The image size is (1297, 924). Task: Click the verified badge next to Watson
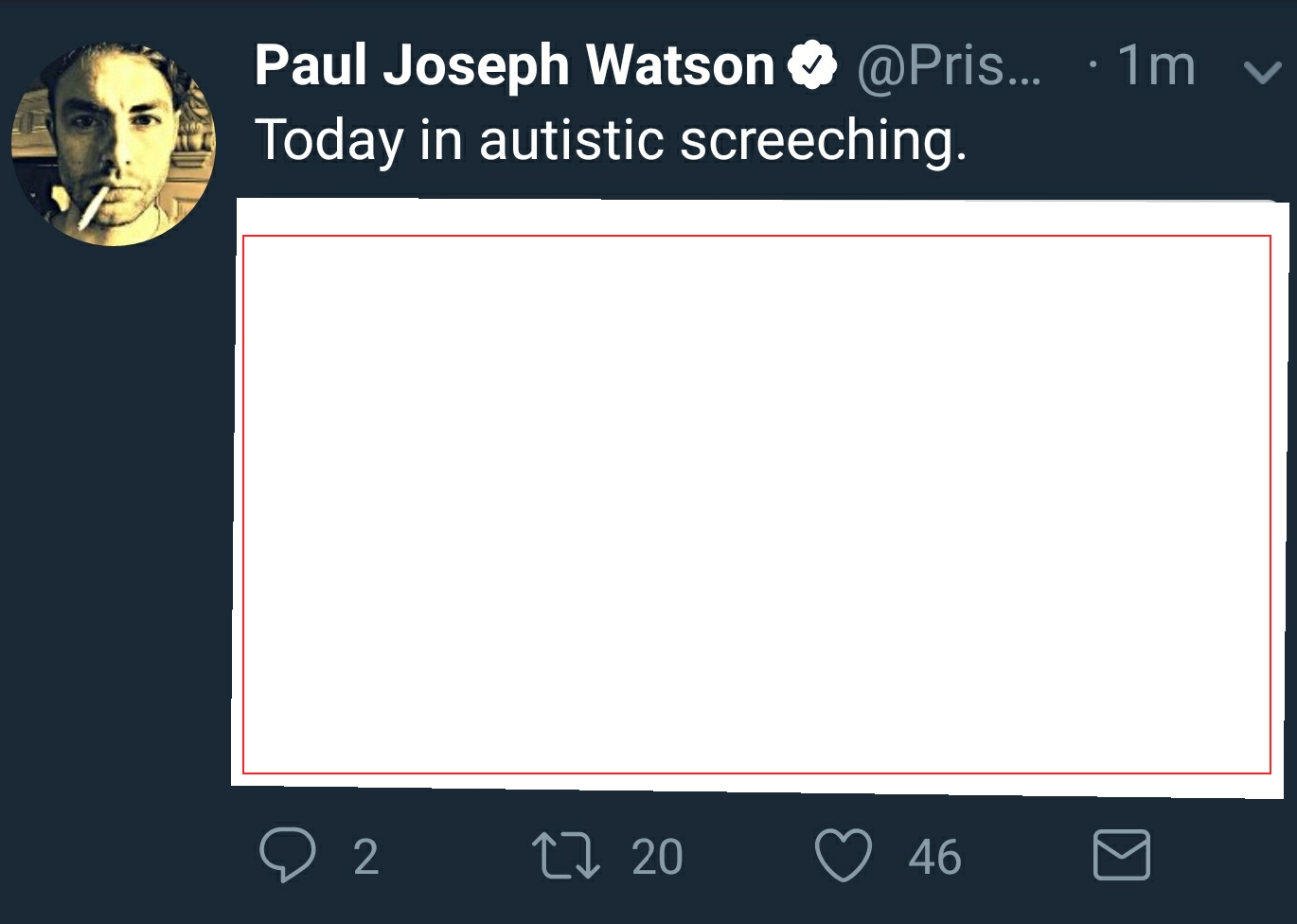812,65
